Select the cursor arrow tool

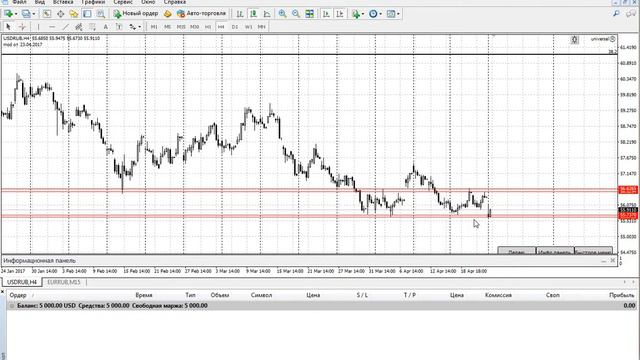point(8,27)
